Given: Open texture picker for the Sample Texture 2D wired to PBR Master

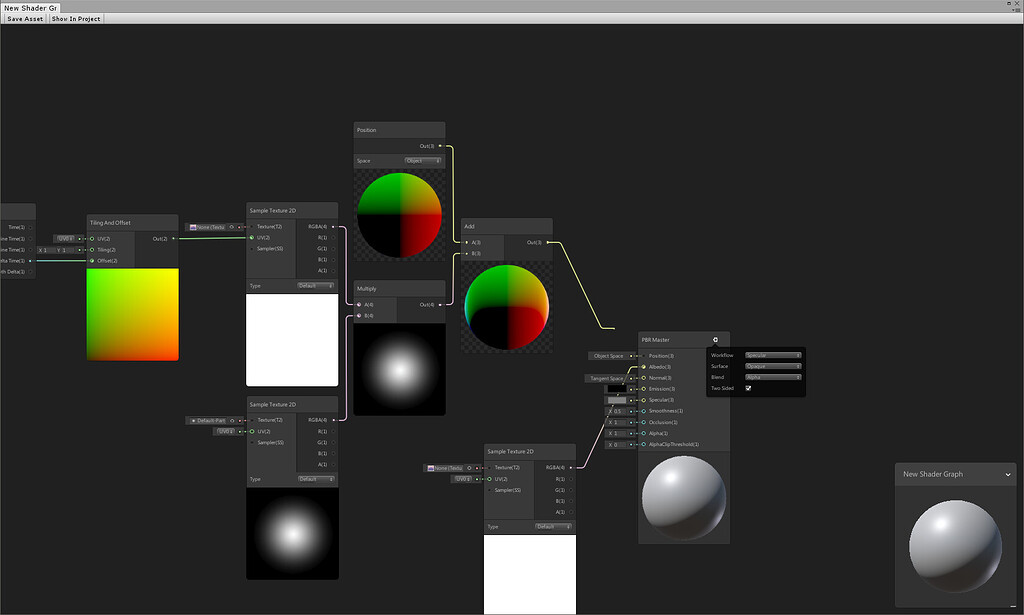Looking at the screenshot, I should click(469, 468).
